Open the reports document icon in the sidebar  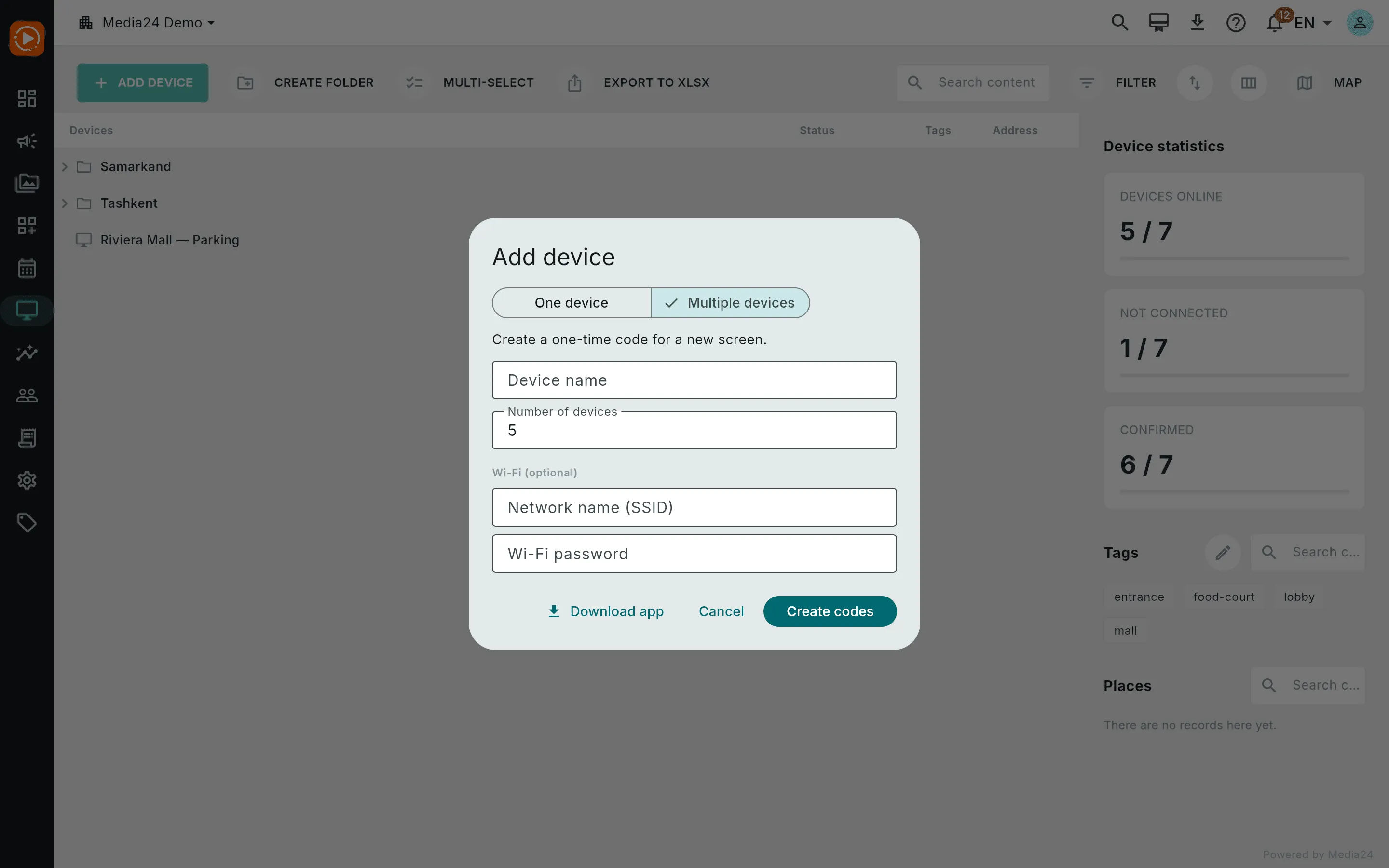click(x=27, y=438)
